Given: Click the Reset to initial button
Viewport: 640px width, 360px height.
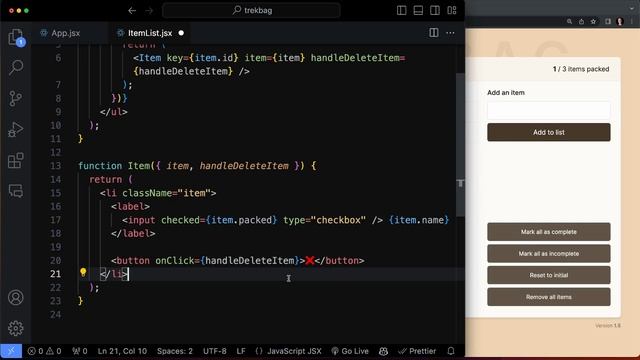Looking at the screenshot, I should click(549, 275).
